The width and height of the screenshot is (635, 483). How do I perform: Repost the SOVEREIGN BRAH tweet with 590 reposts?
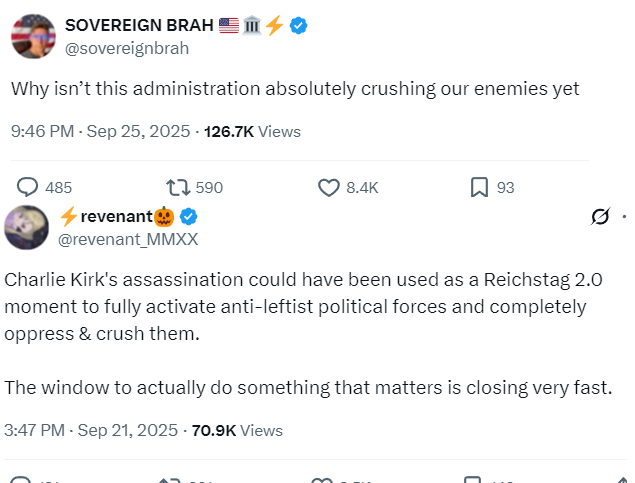178,187
